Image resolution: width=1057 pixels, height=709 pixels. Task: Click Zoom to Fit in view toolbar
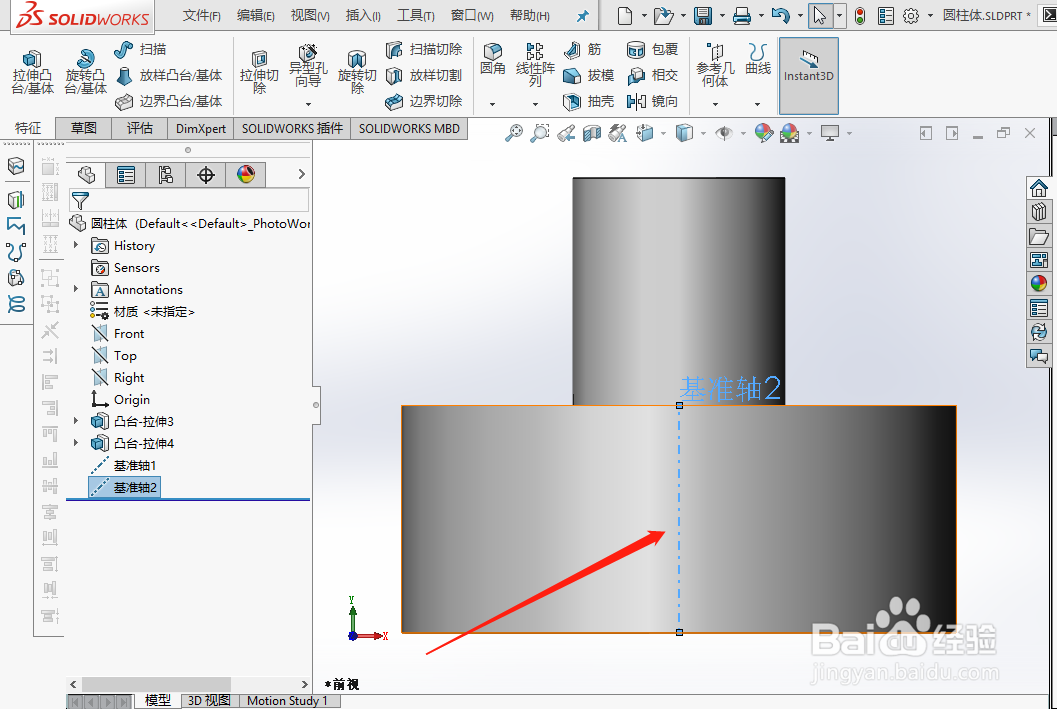514,133
